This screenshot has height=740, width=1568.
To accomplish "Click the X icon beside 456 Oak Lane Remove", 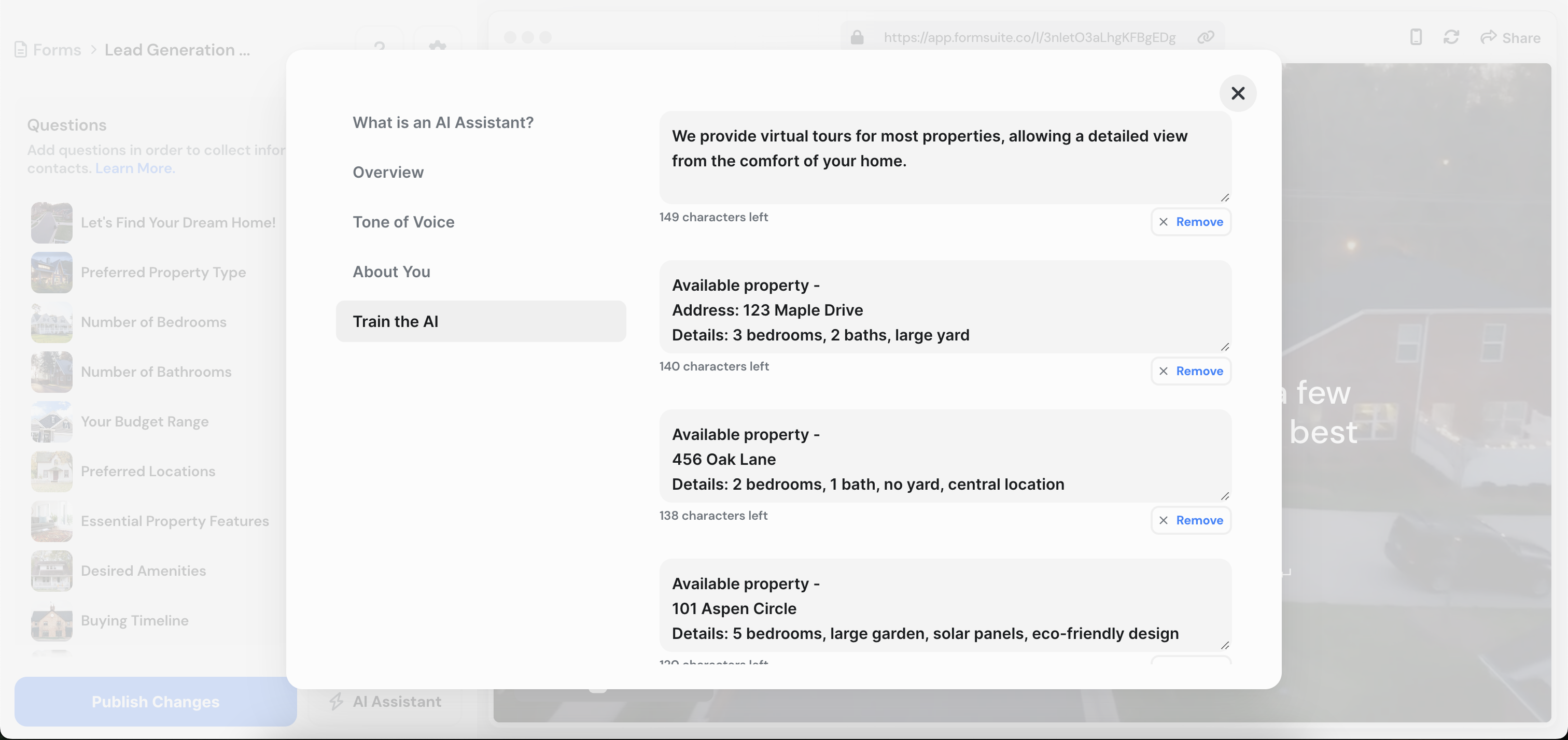I will point(1163,520).
